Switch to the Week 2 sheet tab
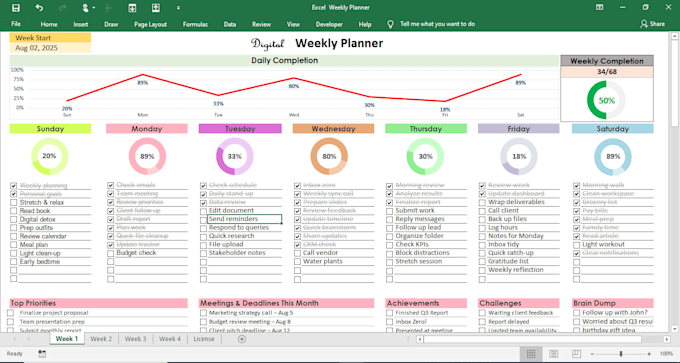Viewport: 680px width, 363px height. [101, 339]
